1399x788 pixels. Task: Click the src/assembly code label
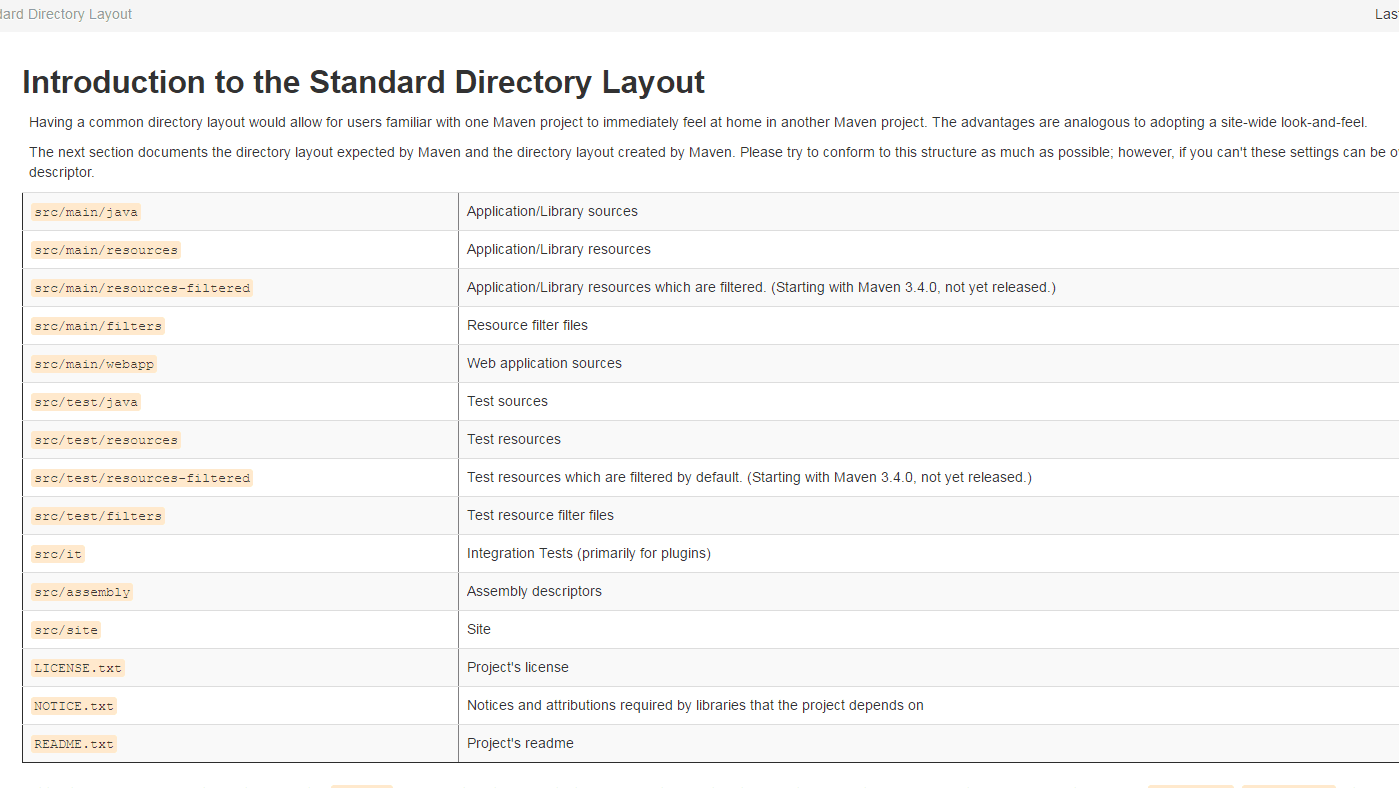[82, 592]
